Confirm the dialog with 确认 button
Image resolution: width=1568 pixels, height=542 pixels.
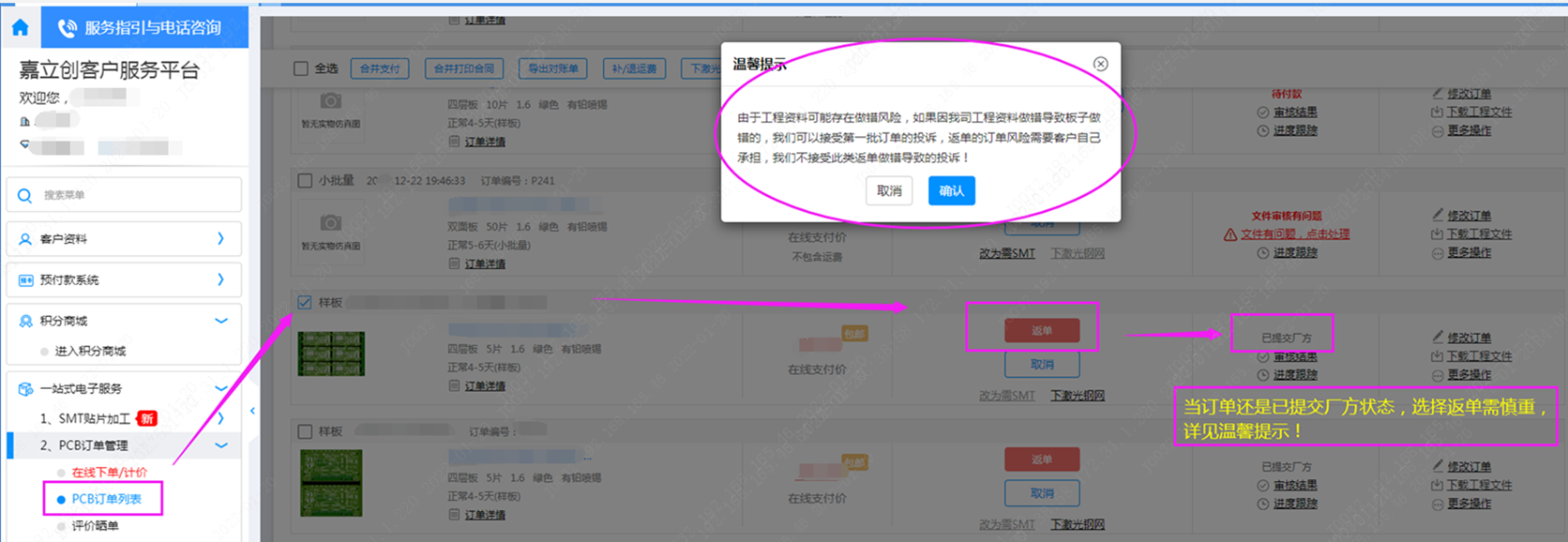tap(952, 190)
